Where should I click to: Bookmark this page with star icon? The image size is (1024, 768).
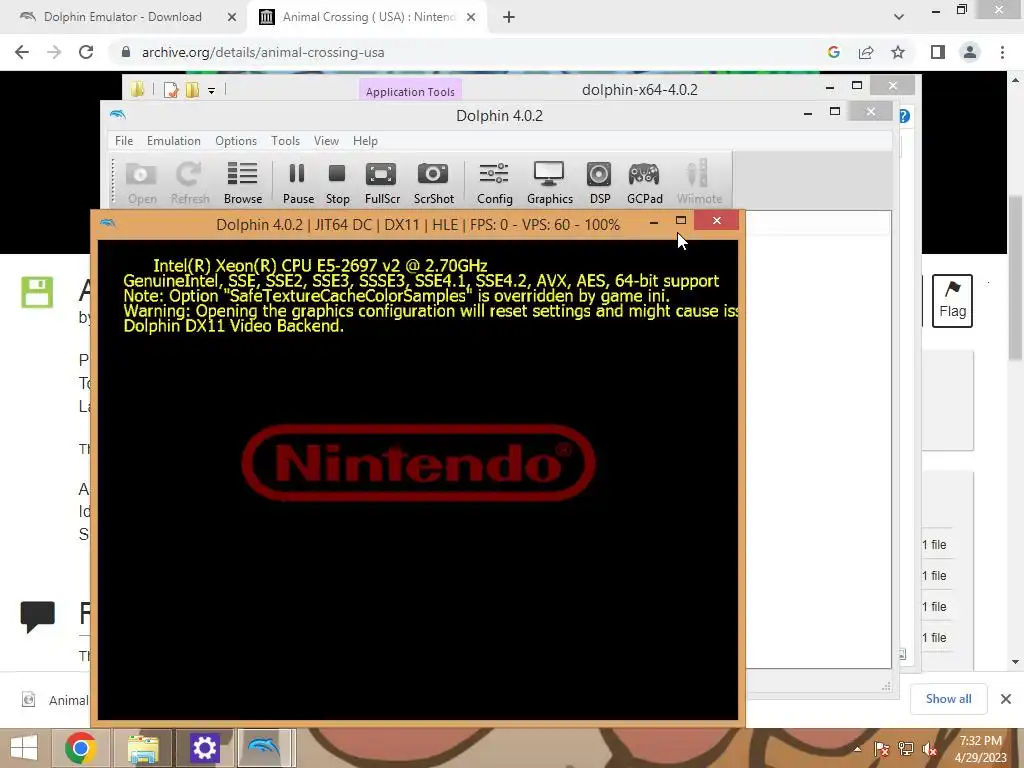898,52
